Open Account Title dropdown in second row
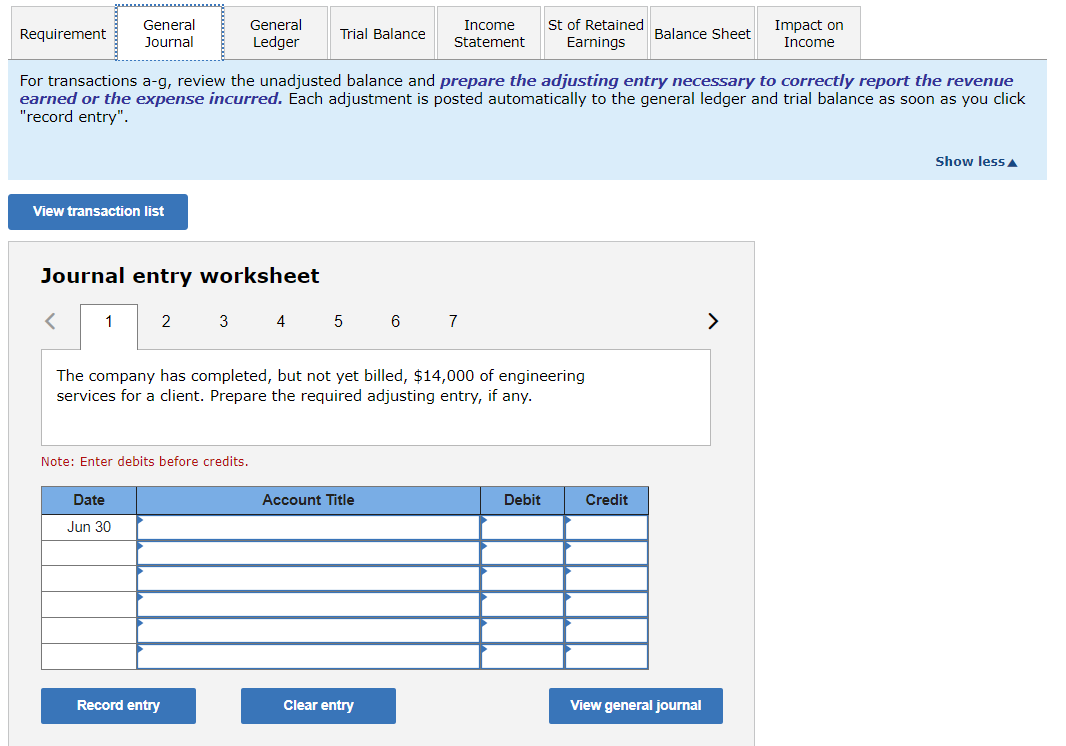The width and height of the screenshot is (1066, 746). pos(309,554)
